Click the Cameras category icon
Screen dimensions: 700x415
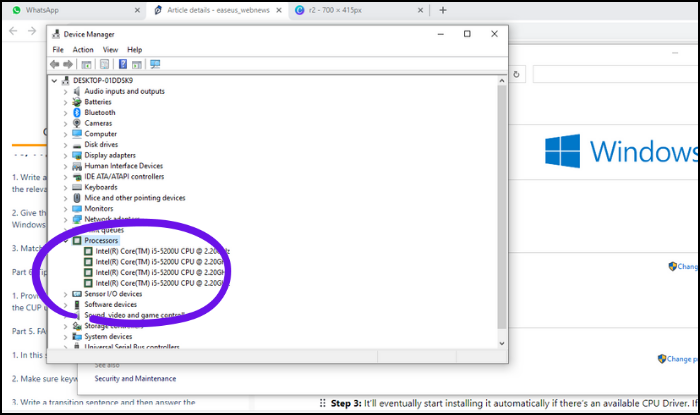click(x=77, y=123)
